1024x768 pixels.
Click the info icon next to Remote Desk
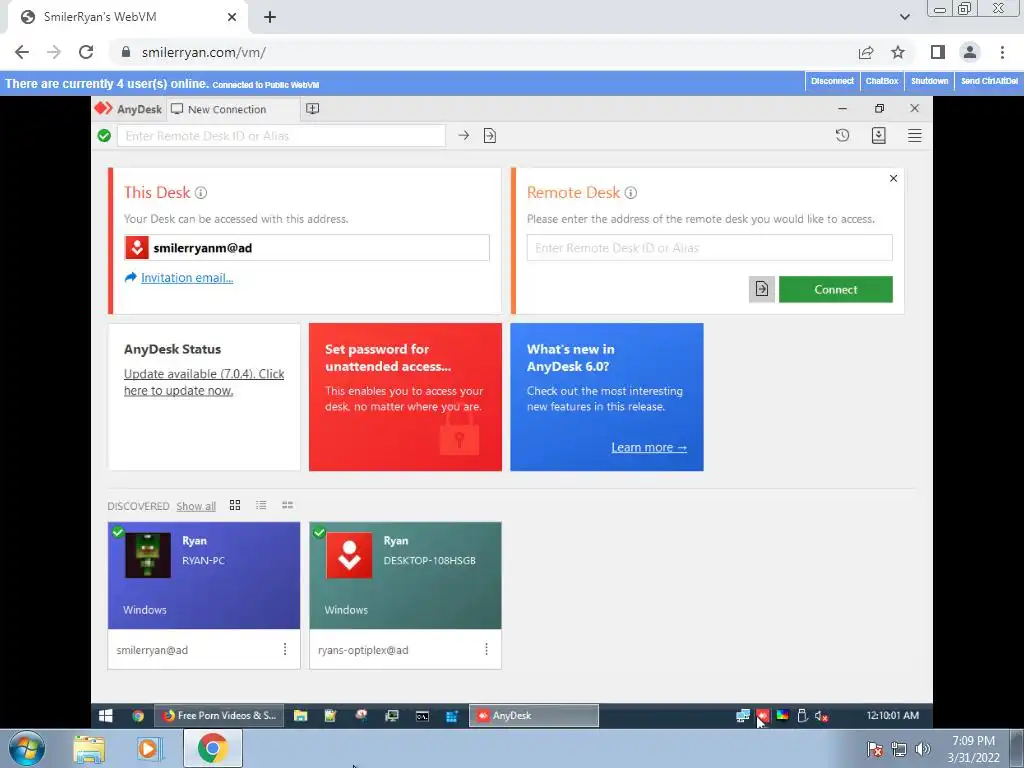pyautogui.click(x=631, y=193)
